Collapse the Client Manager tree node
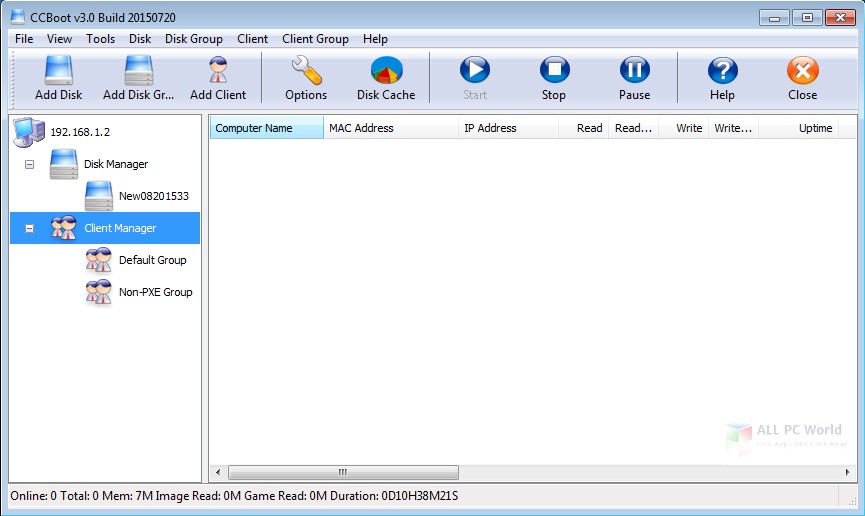This screenshot has width=865, height=516. pos(29,228)
